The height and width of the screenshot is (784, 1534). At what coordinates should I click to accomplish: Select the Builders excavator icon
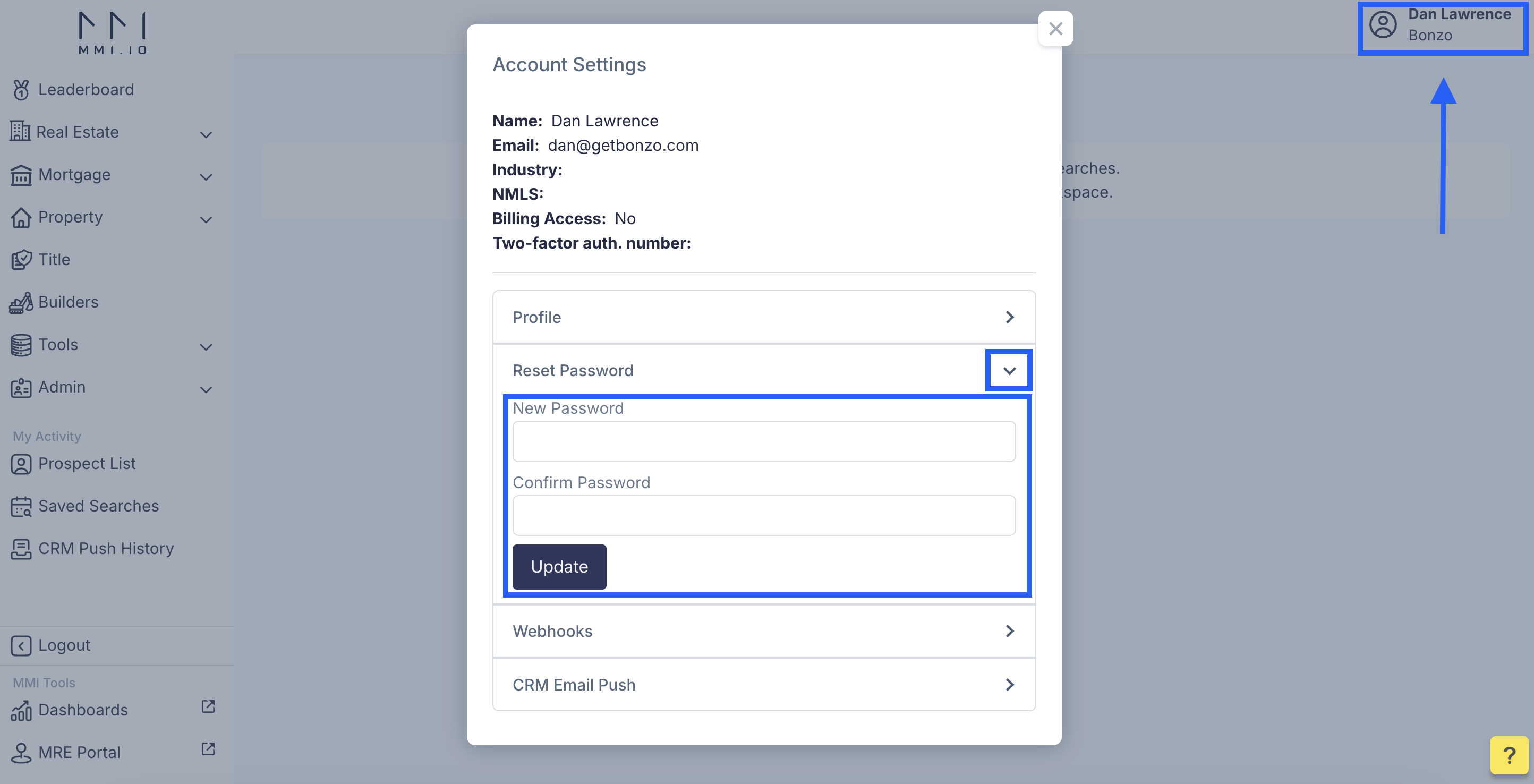tap(21, 302)
